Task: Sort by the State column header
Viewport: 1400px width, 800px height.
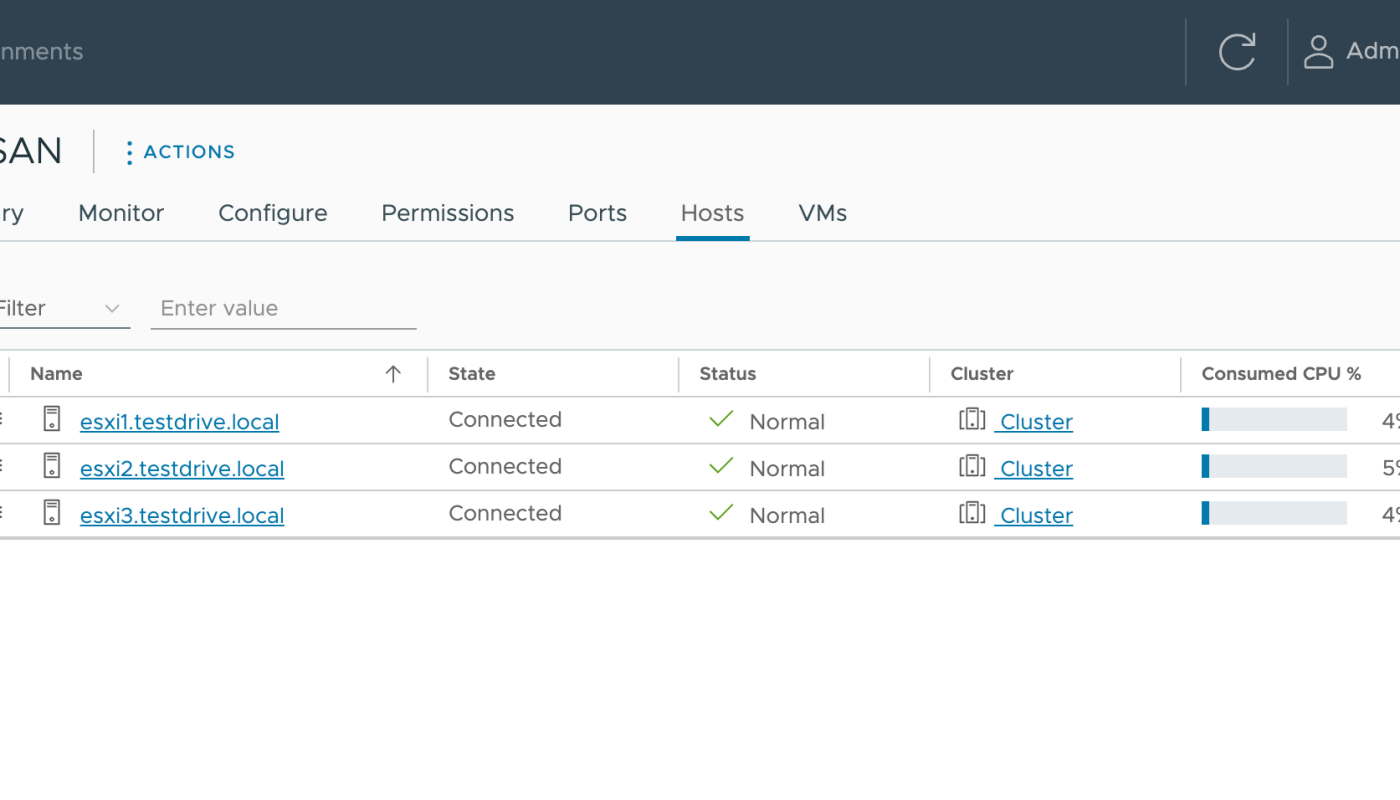Action: tap(472, 374)
